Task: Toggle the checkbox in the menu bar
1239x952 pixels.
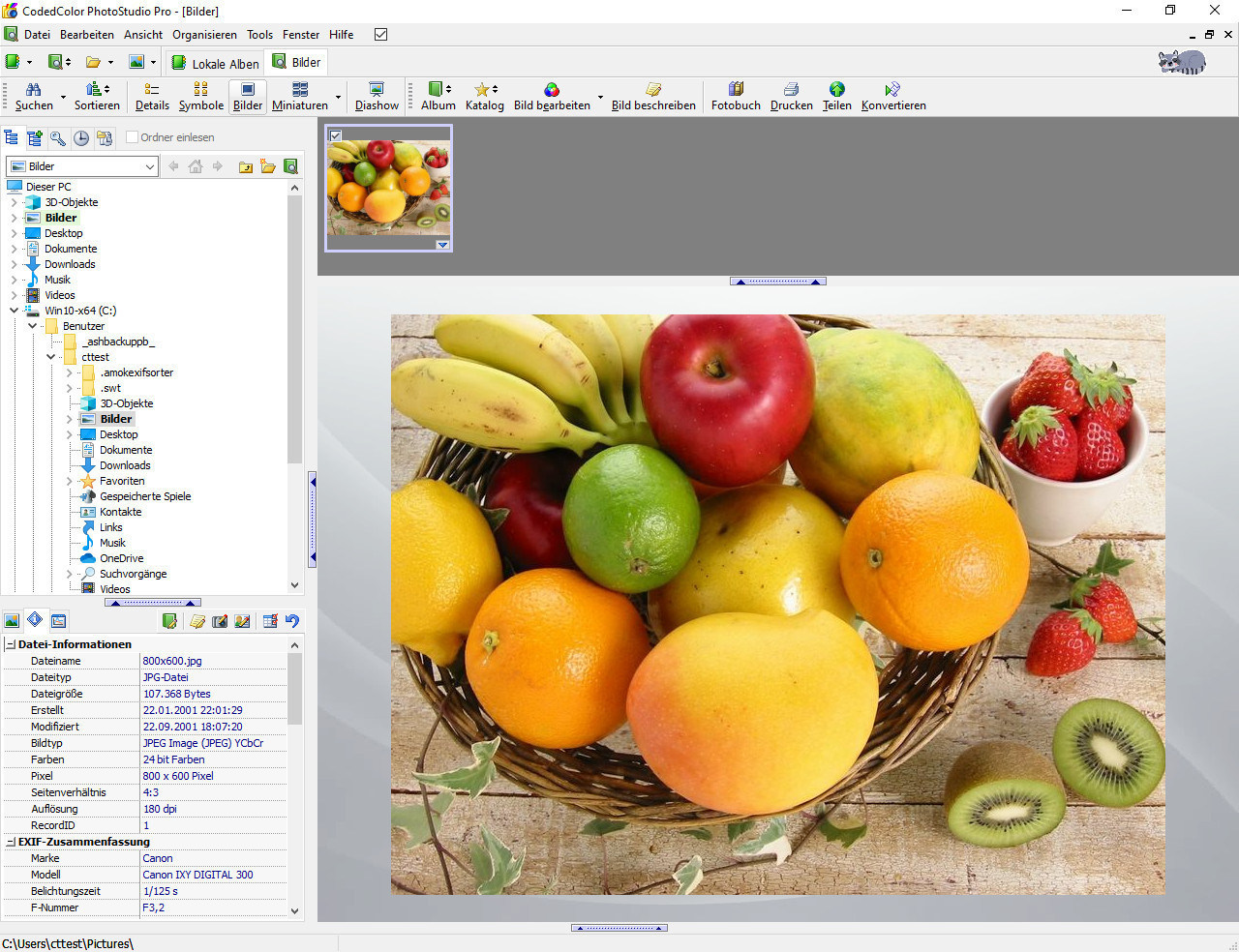Action: (380, 35)
